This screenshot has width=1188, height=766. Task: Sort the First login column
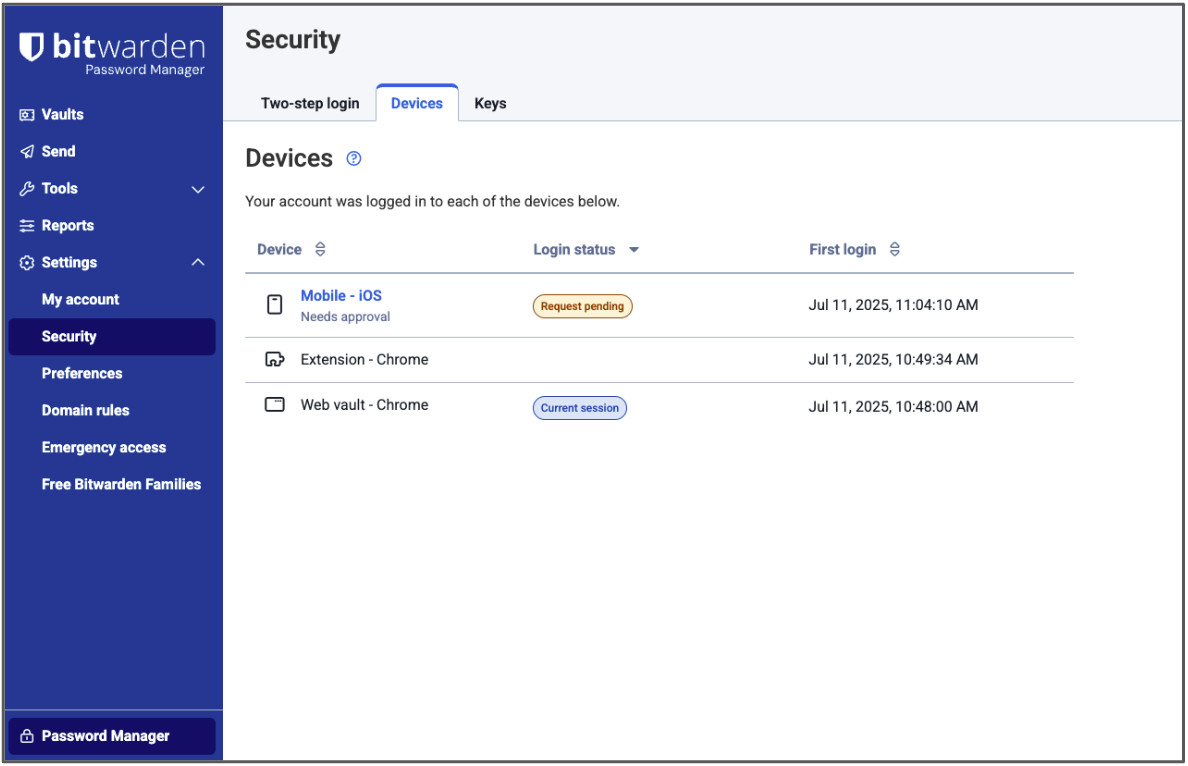tap(894, 250)
